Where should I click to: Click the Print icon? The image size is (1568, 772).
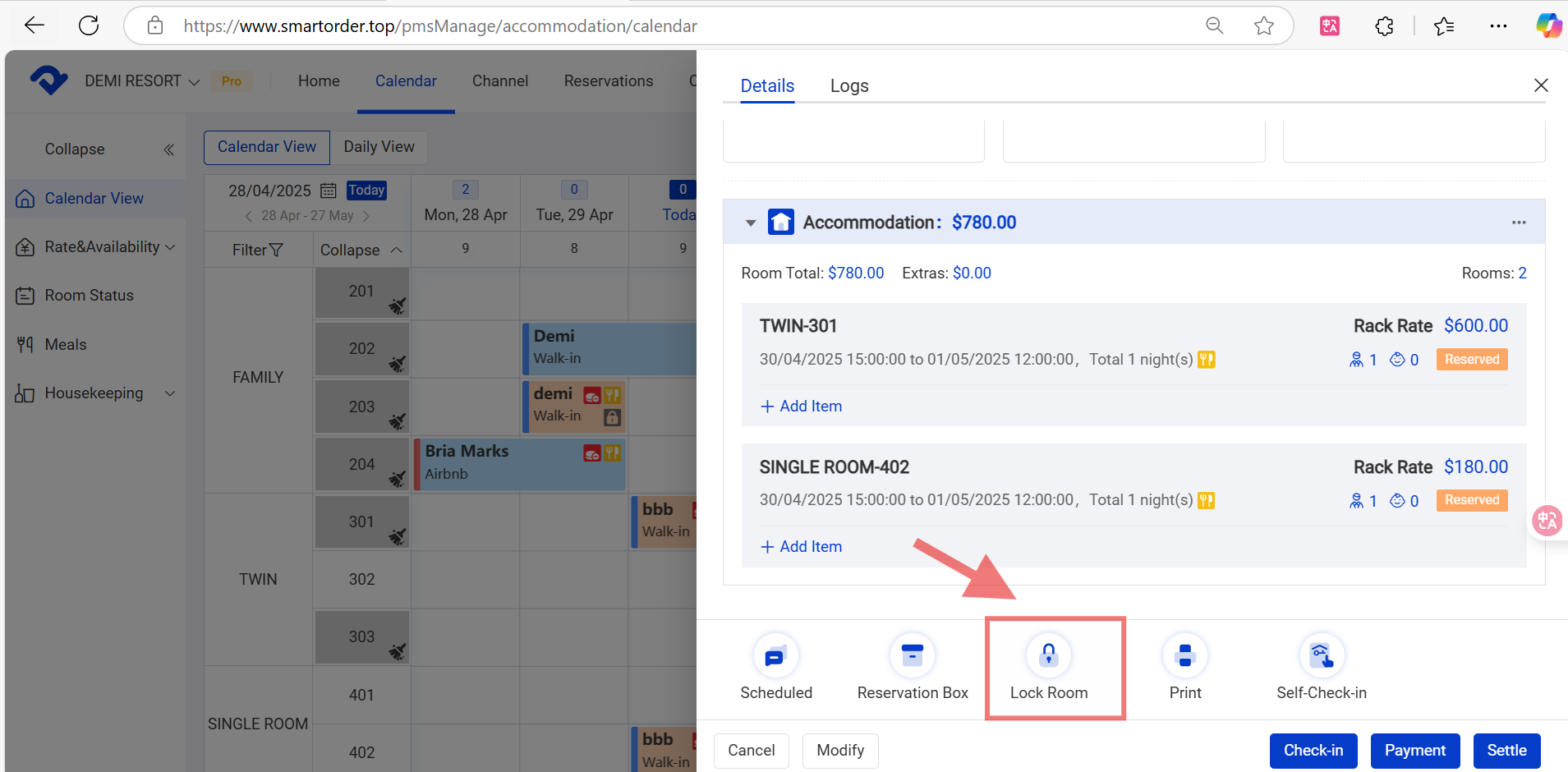click(1184, 655)
